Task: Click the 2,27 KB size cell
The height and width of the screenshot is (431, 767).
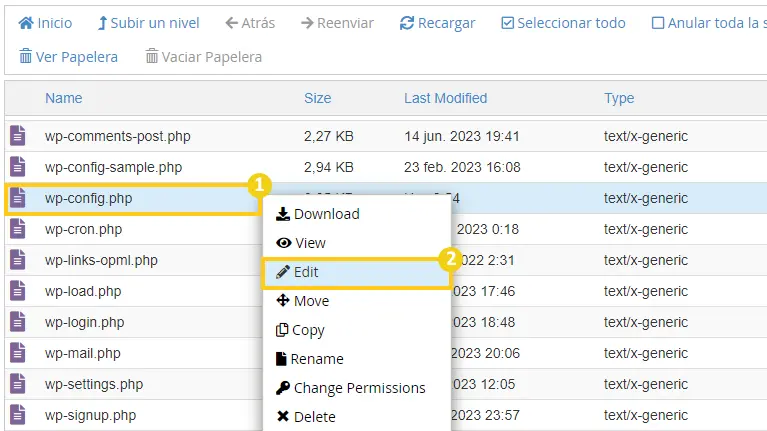Action: (328, 136)
